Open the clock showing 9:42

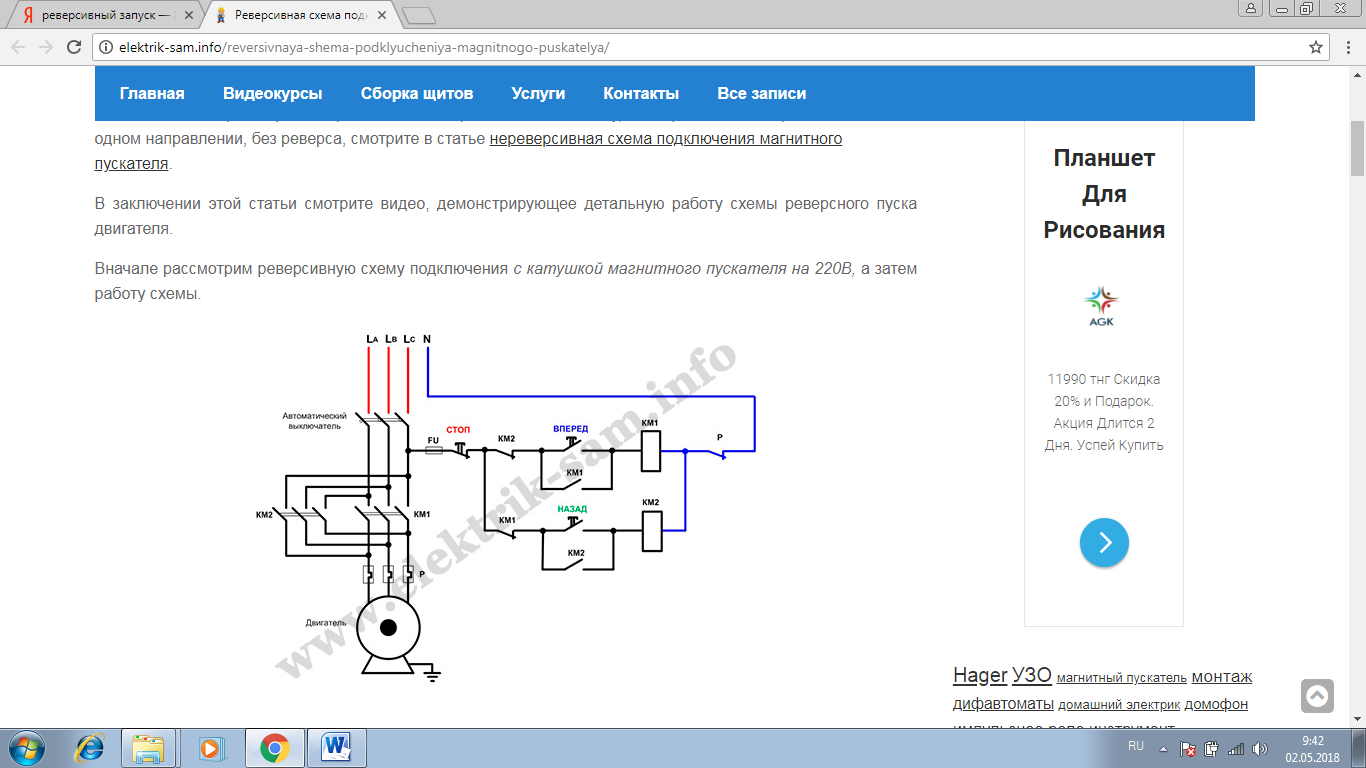tap(1312, 748)
